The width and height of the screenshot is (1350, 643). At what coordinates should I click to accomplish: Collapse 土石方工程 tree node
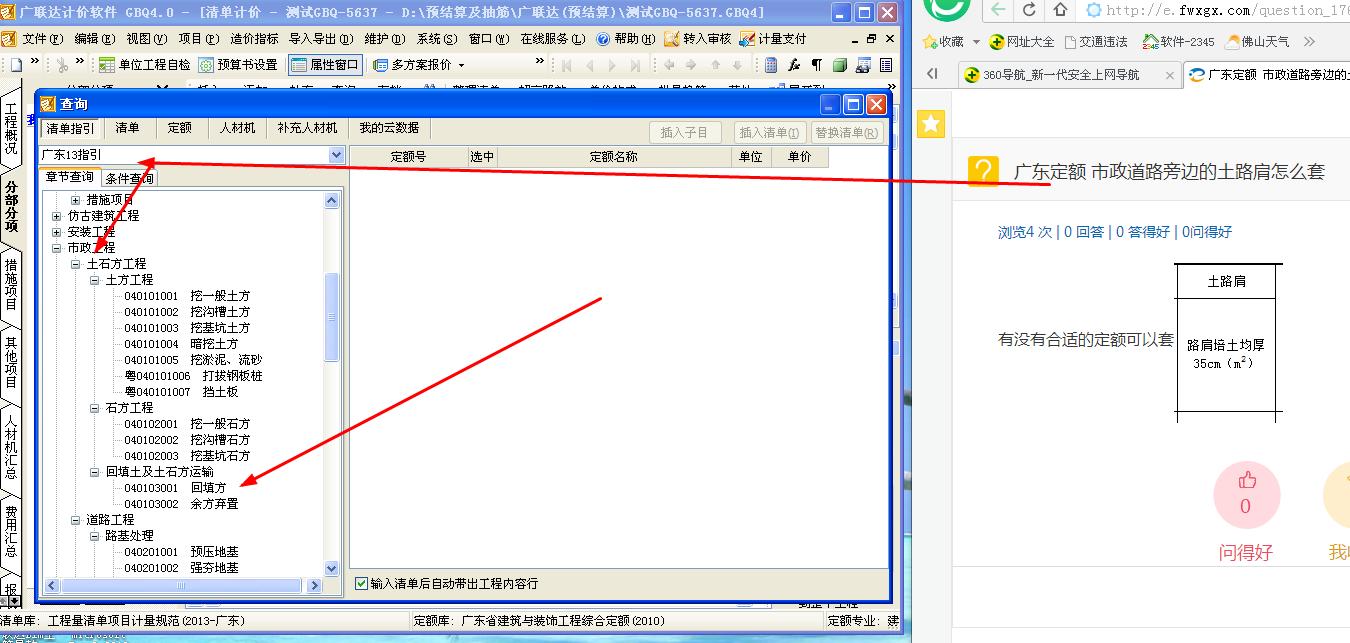(x=76, y=264)
